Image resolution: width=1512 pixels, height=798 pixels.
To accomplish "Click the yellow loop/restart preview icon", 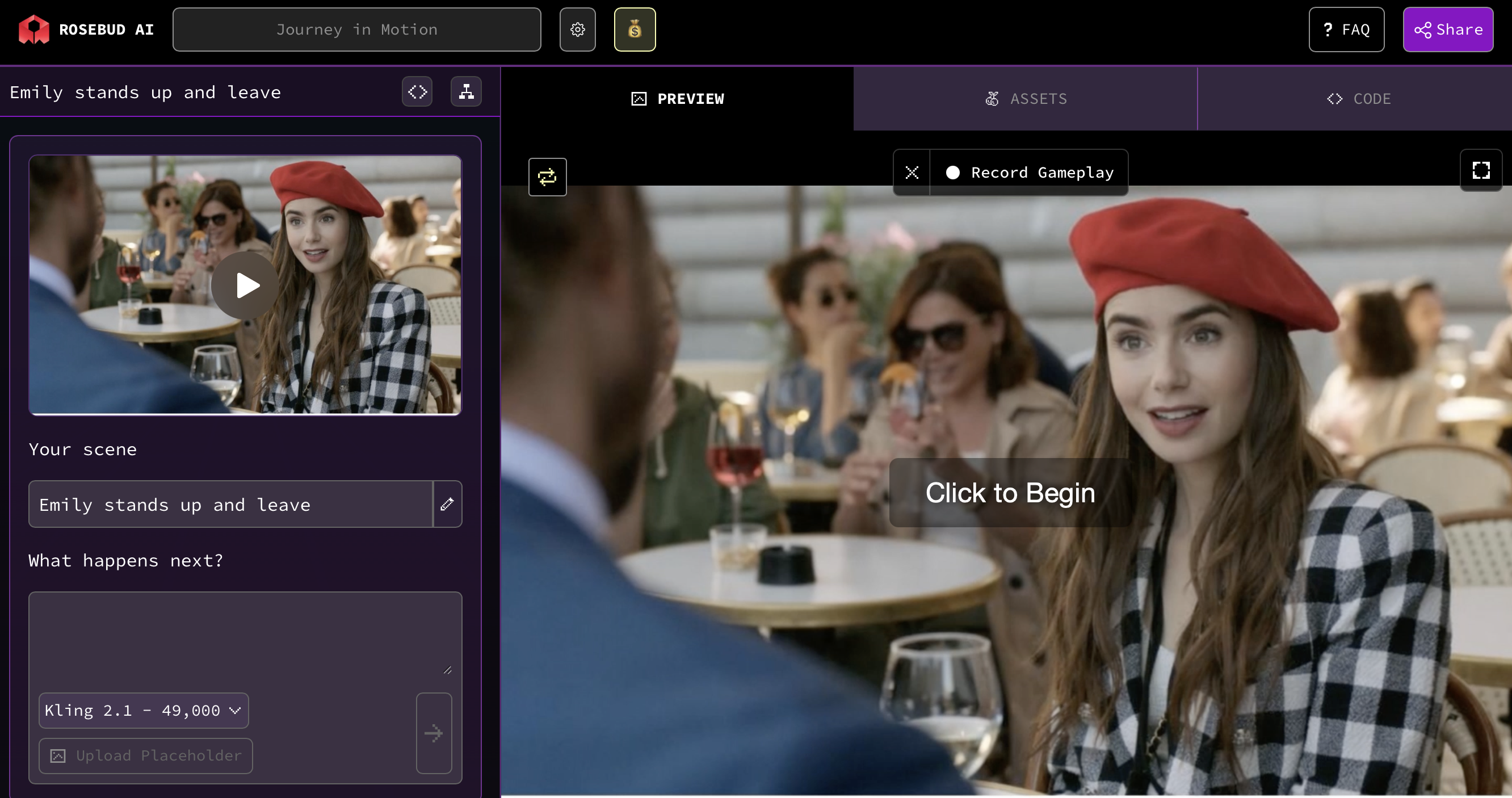I will [x=547, y=177].
